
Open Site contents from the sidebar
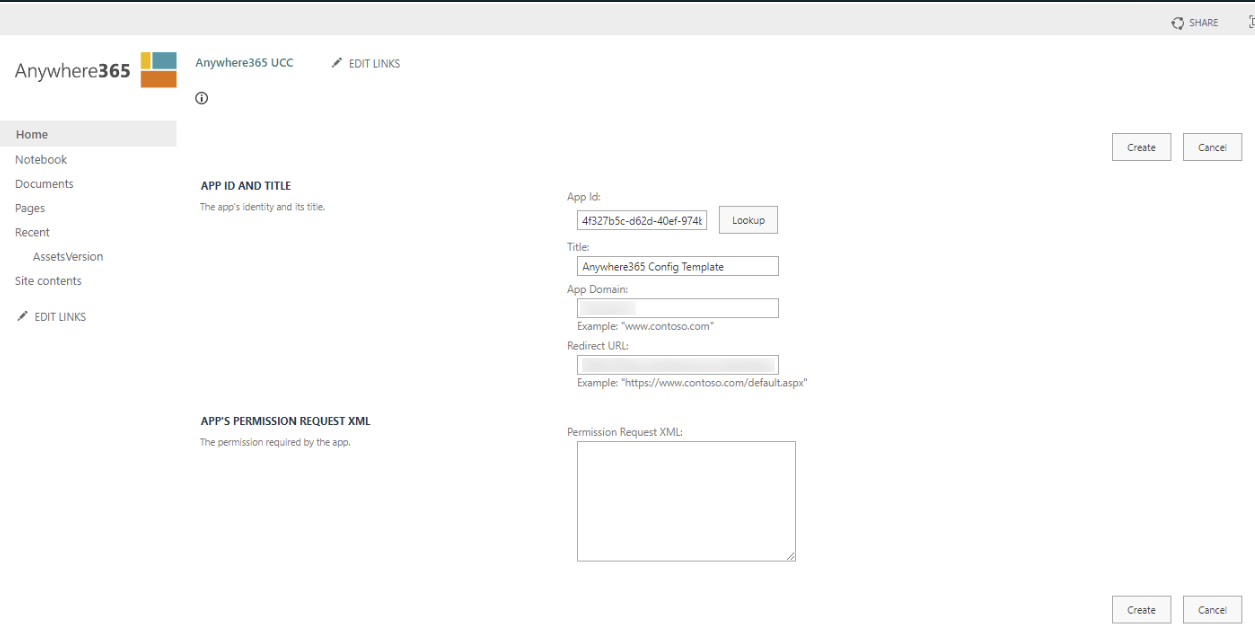tap(47, 280)
